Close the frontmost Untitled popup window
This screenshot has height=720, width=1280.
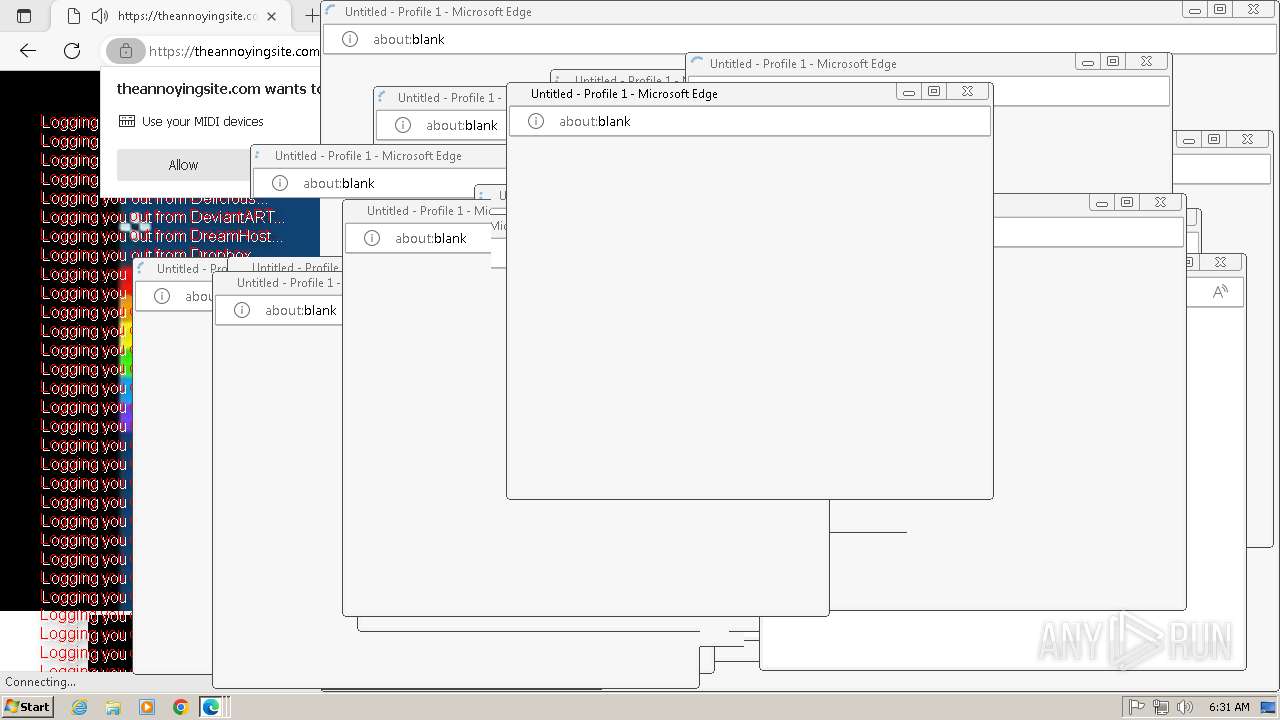967,91
